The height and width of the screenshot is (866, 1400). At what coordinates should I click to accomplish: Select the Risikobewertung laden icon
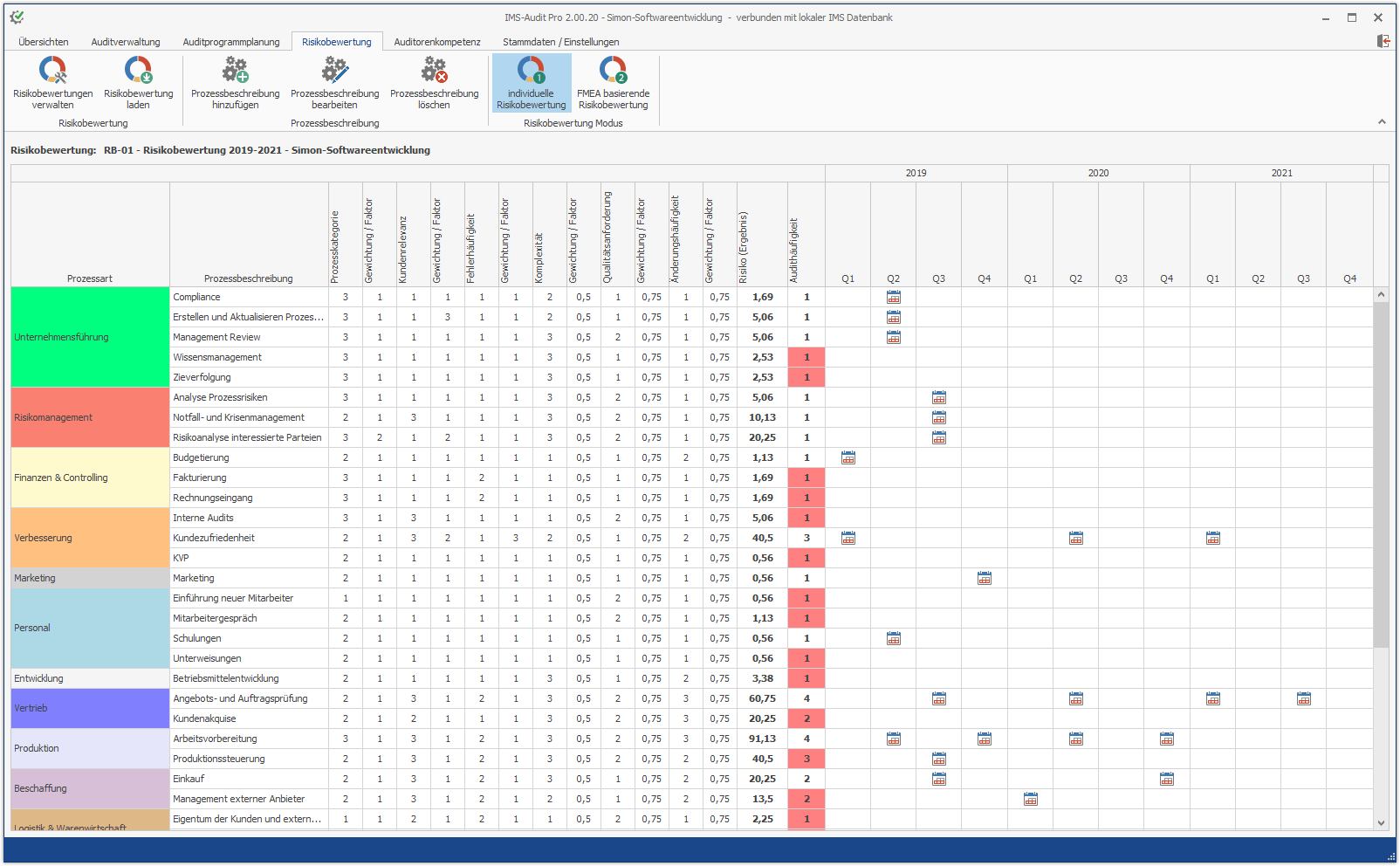[137, 83]
